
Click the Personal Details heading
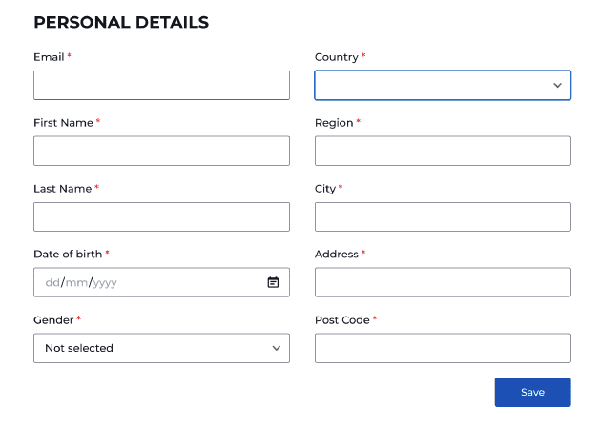coord(121,22)
